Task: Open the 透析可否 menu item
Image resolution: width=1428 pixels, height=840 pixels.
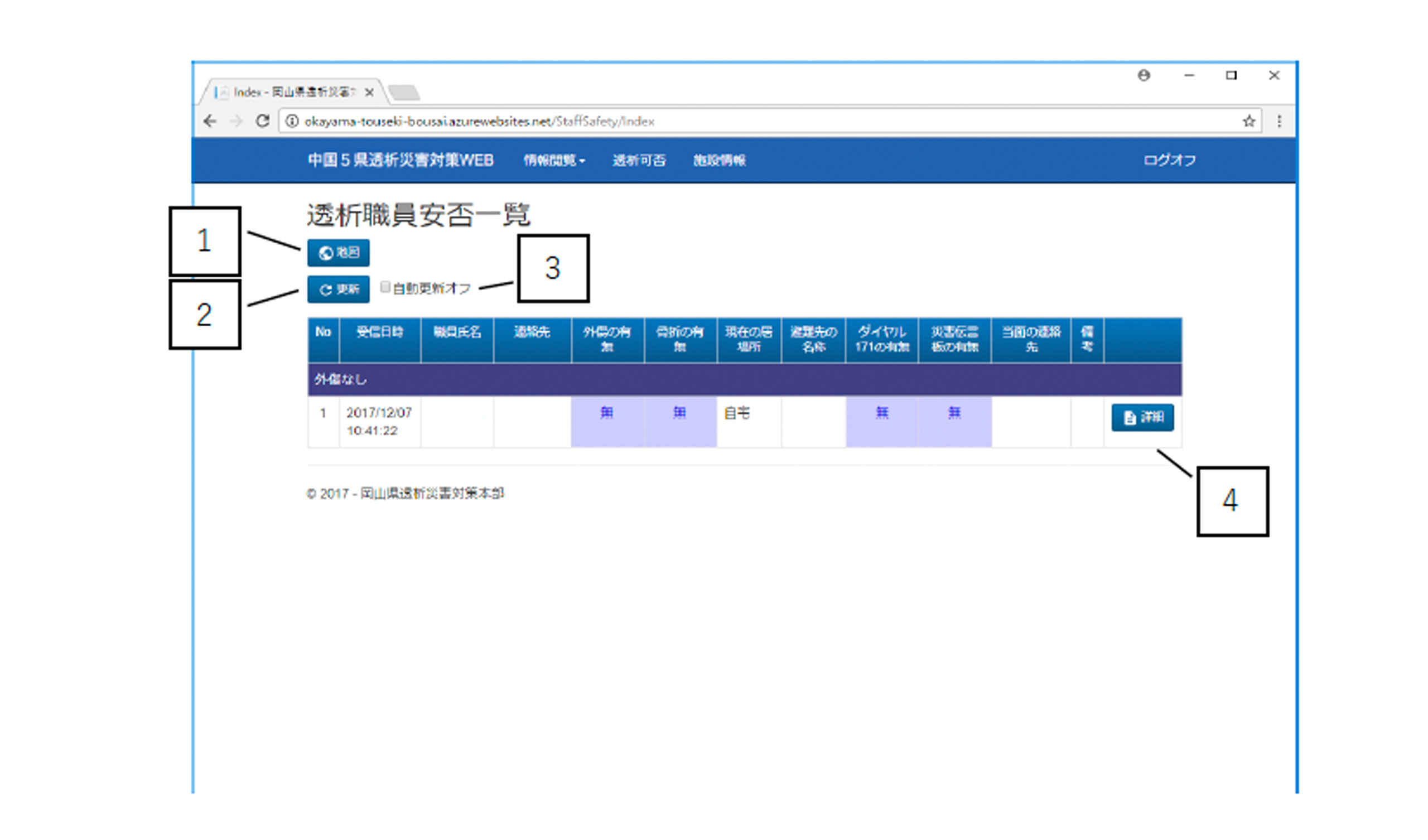Action: coord(639,161)
